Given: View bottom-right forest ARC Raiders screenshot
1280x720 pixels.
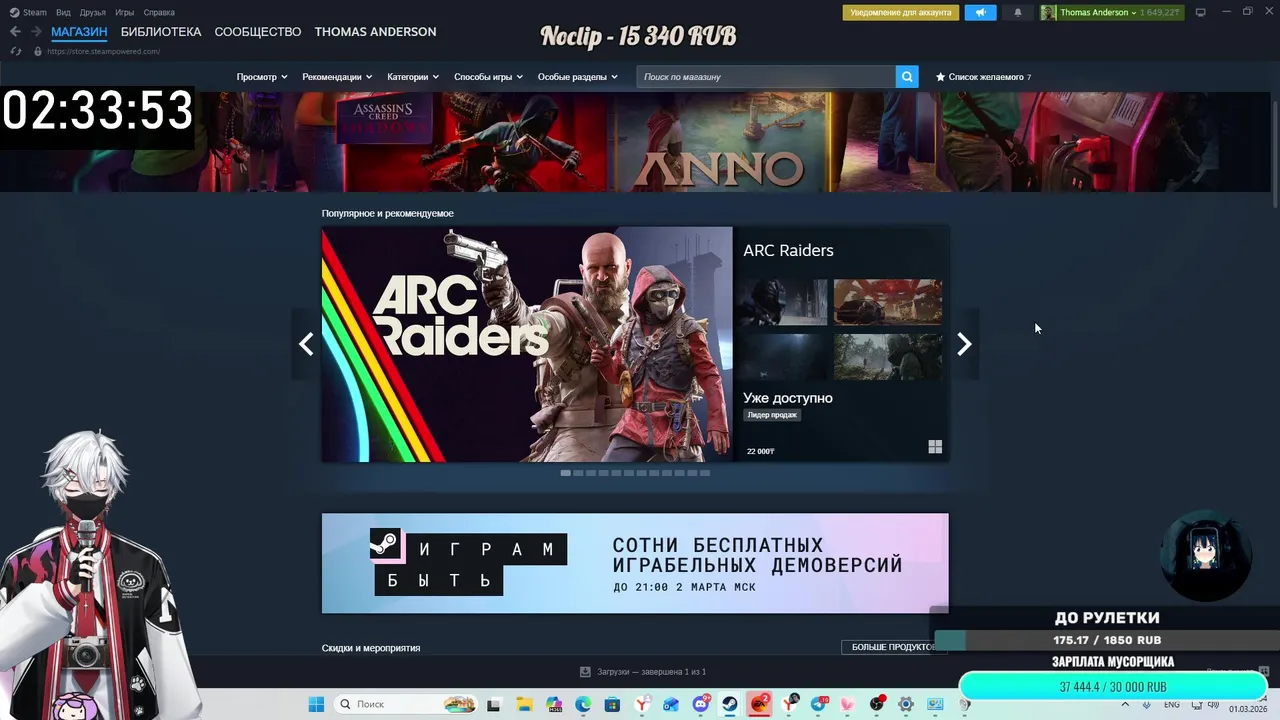Looking at the screenshot, I should (x=888, y=357).
